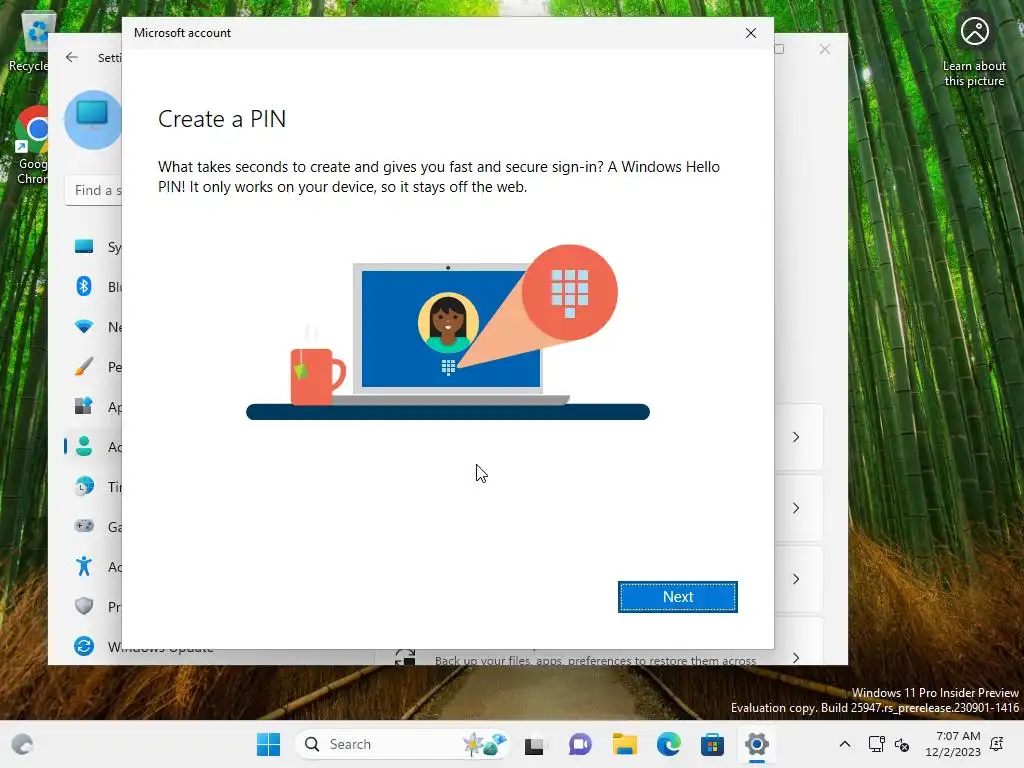Expand the first chevron row in Settings

(795, 437)
